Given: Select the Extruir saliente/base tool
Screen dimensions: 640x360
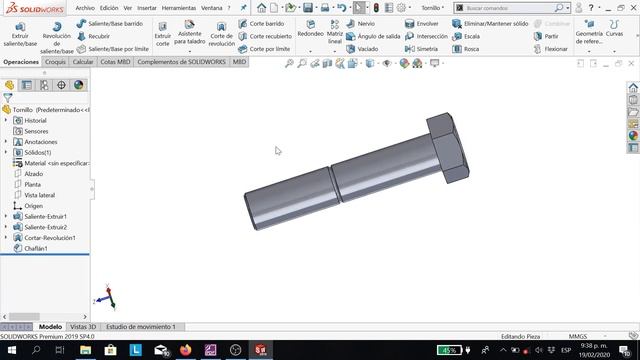Looking at the screenshot, I should 20,34.
